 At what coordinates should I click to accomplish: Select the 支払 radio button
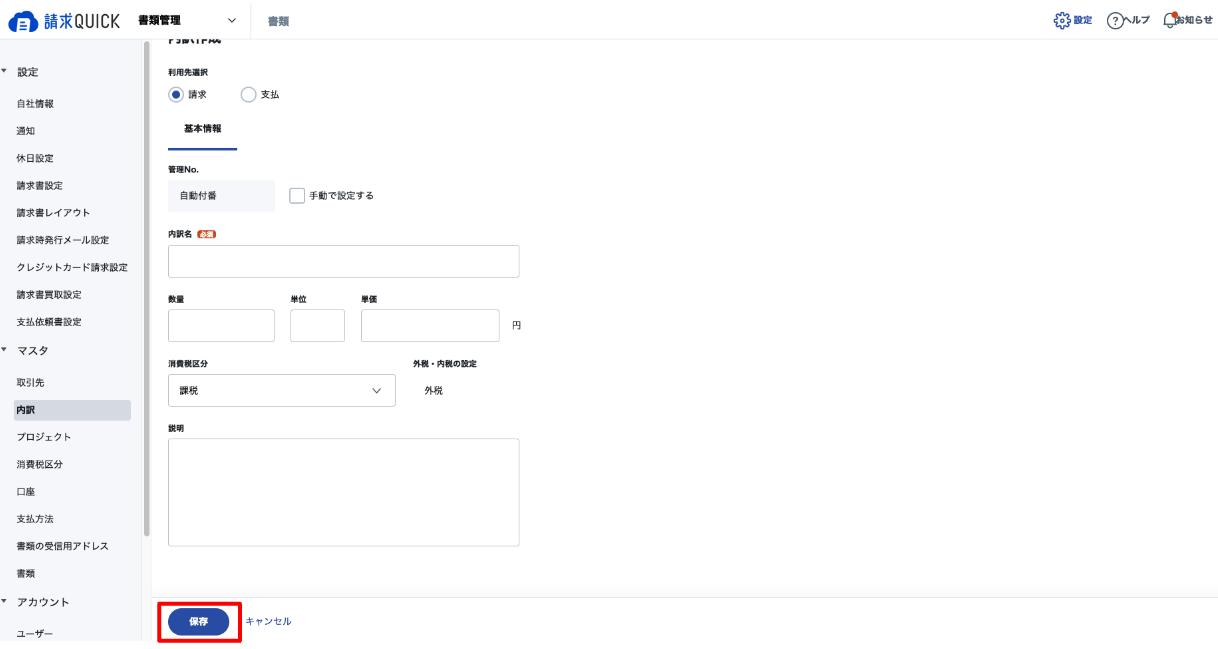tap(249, 94)
